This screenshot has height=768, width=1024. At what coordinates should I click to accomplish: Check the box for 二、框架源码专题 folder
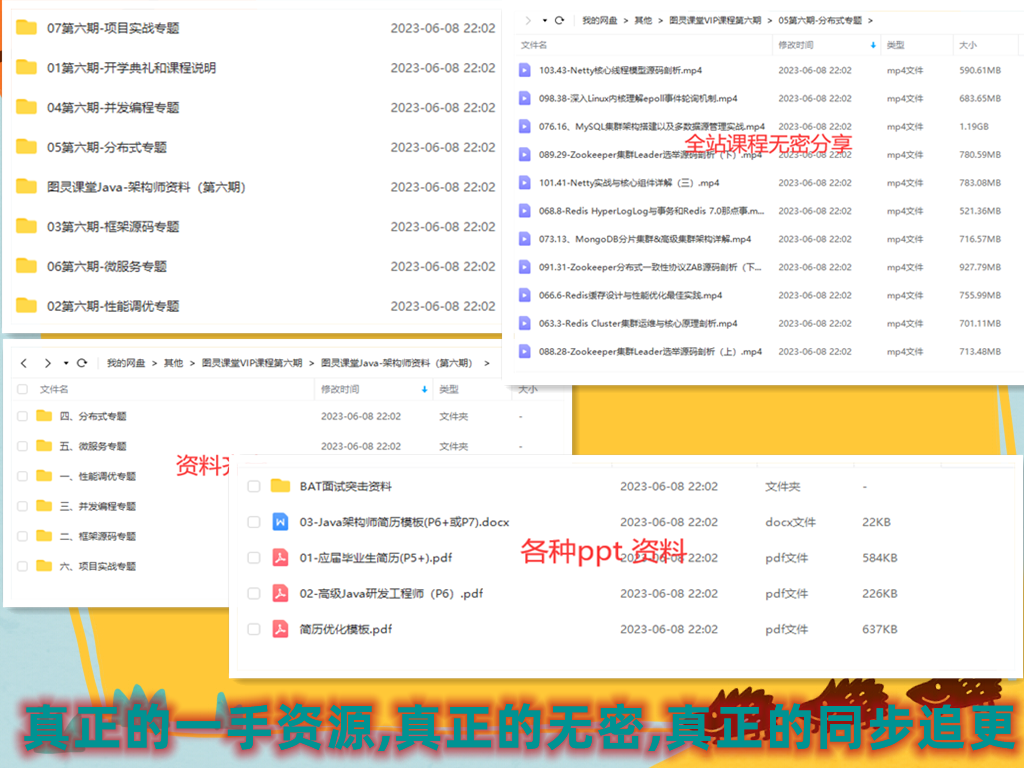(22, 536)
